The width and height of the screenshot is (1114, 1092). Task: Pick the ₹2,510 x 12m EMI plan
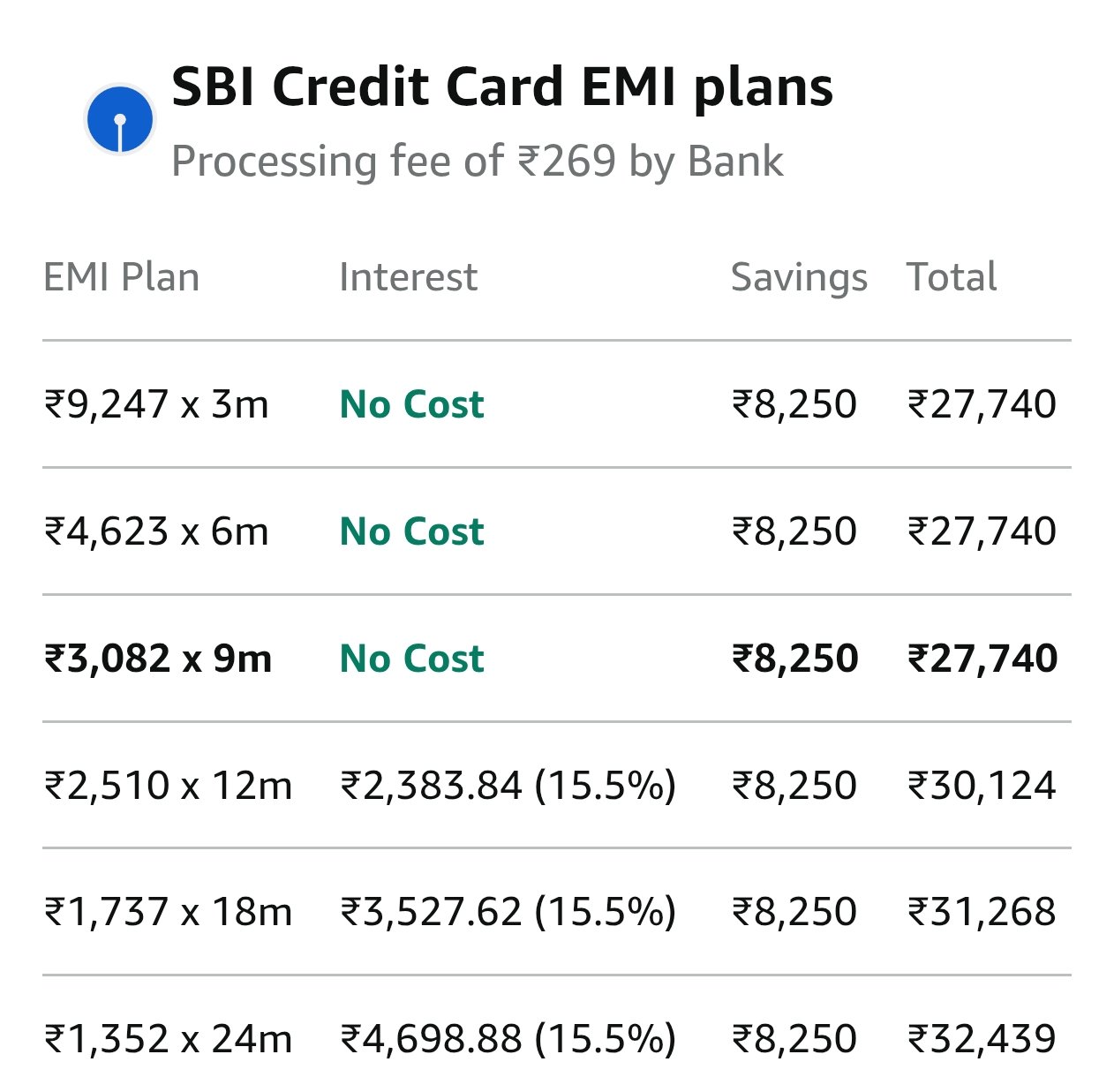click(168, 786)
